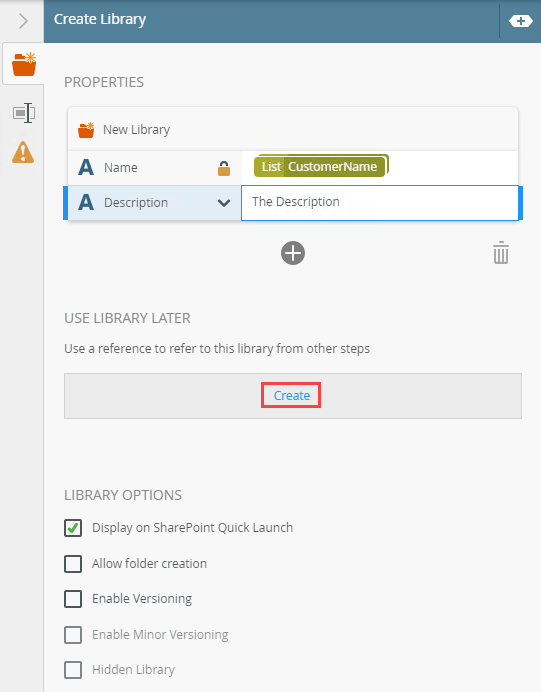Check the Enable Versioning option
The image size is (541, 692).
pos(73,599)
